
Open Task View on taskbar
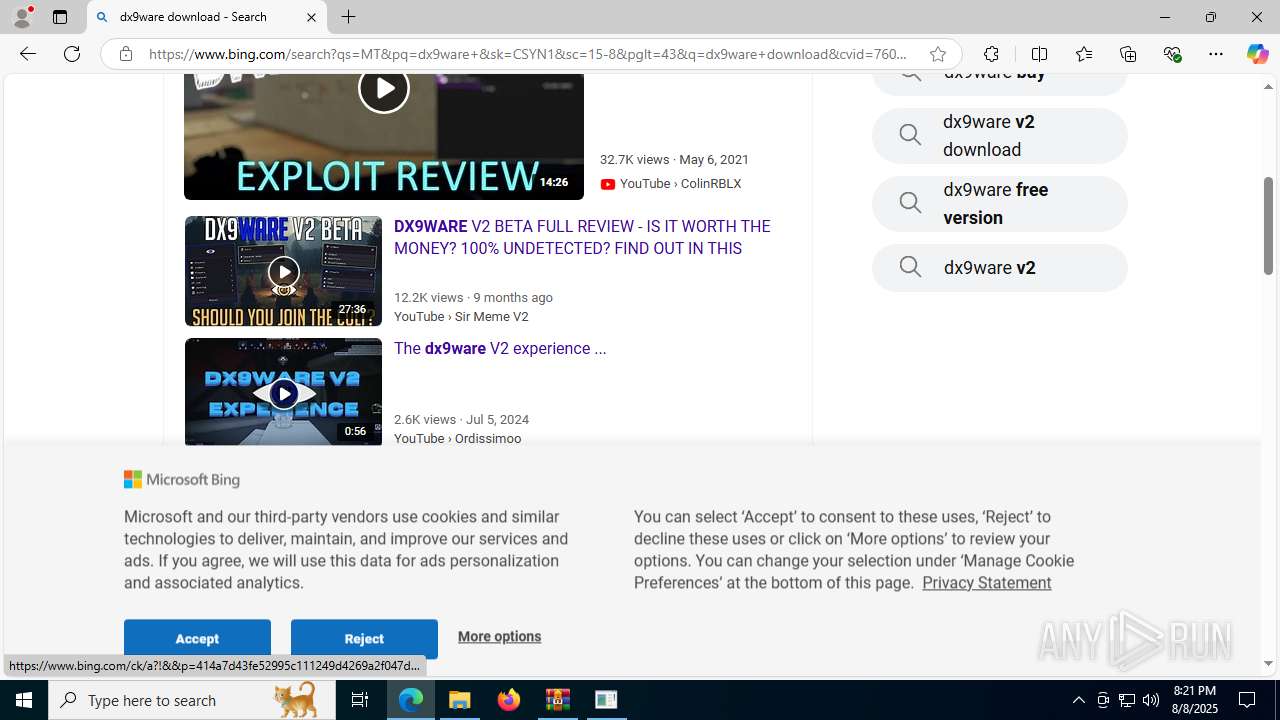tap(360, 700)
